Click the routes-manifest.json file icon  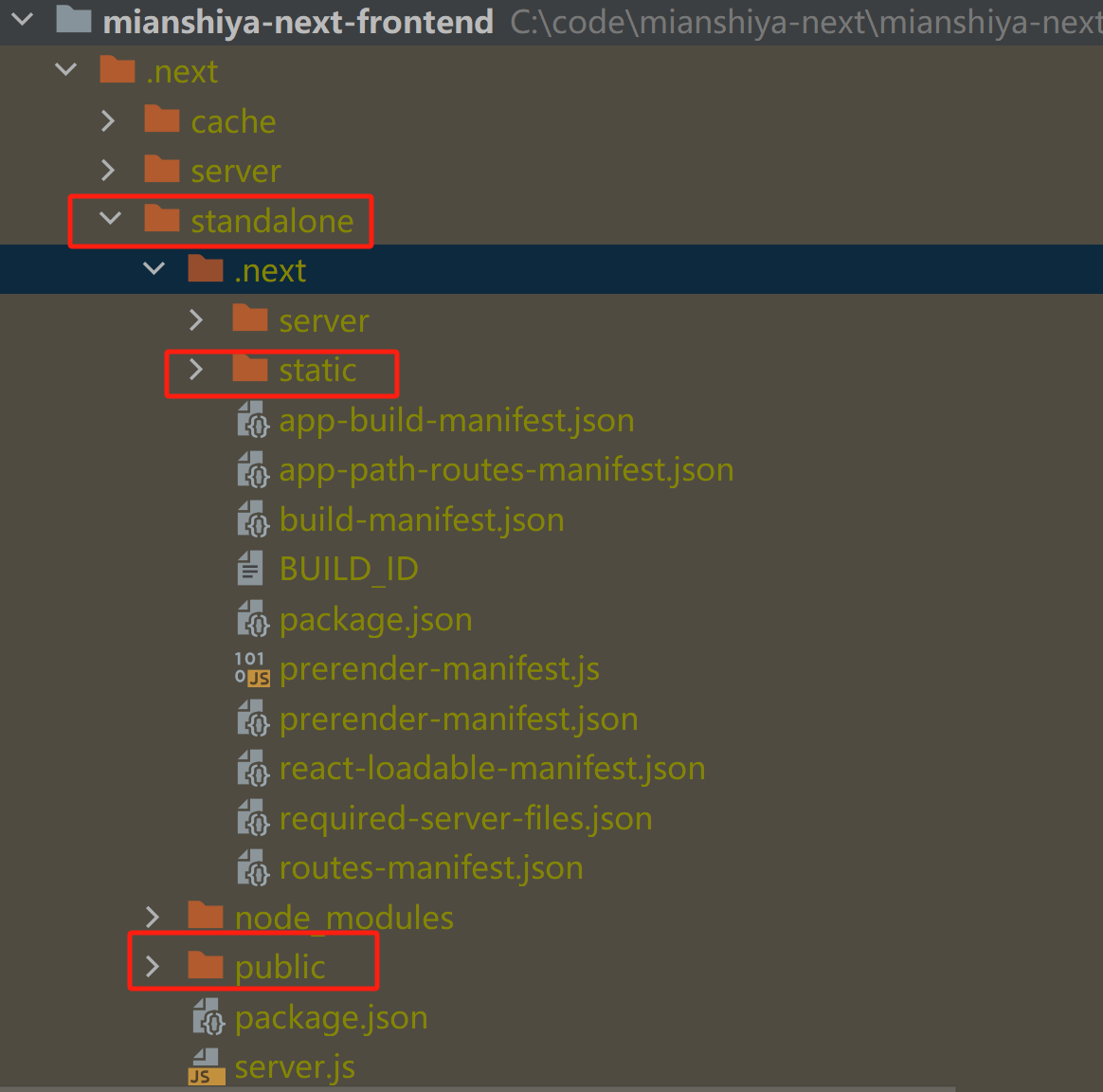[253, 867]
